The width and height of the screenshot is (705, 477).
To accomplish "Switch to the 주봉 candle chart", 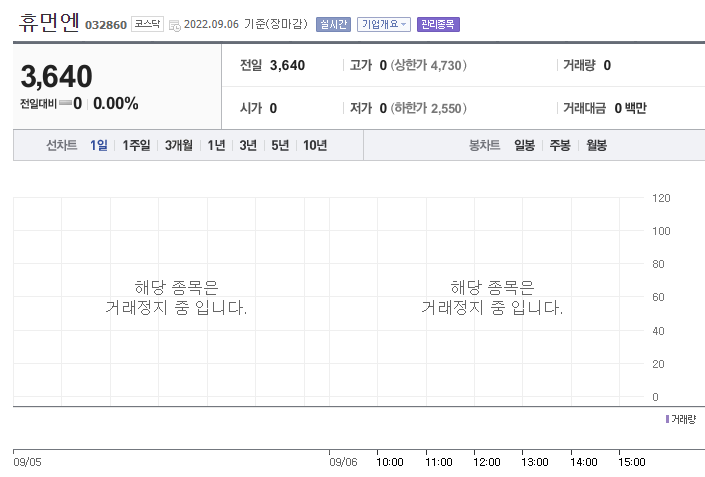I will 560,145.
